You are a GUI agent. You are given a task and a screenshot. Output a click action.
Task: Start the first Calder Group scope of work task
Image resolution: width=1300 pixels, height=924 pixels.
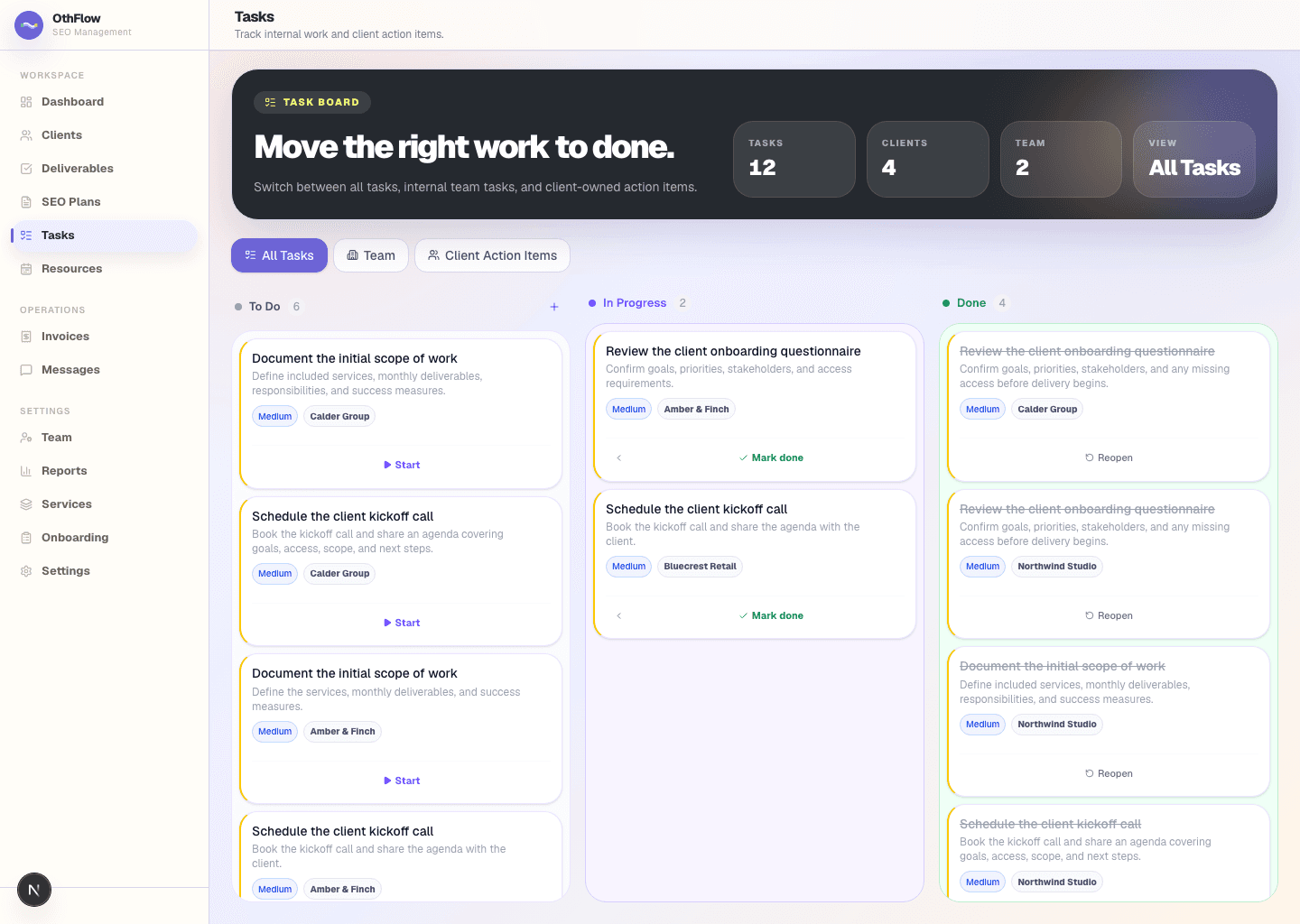(402, 465)
